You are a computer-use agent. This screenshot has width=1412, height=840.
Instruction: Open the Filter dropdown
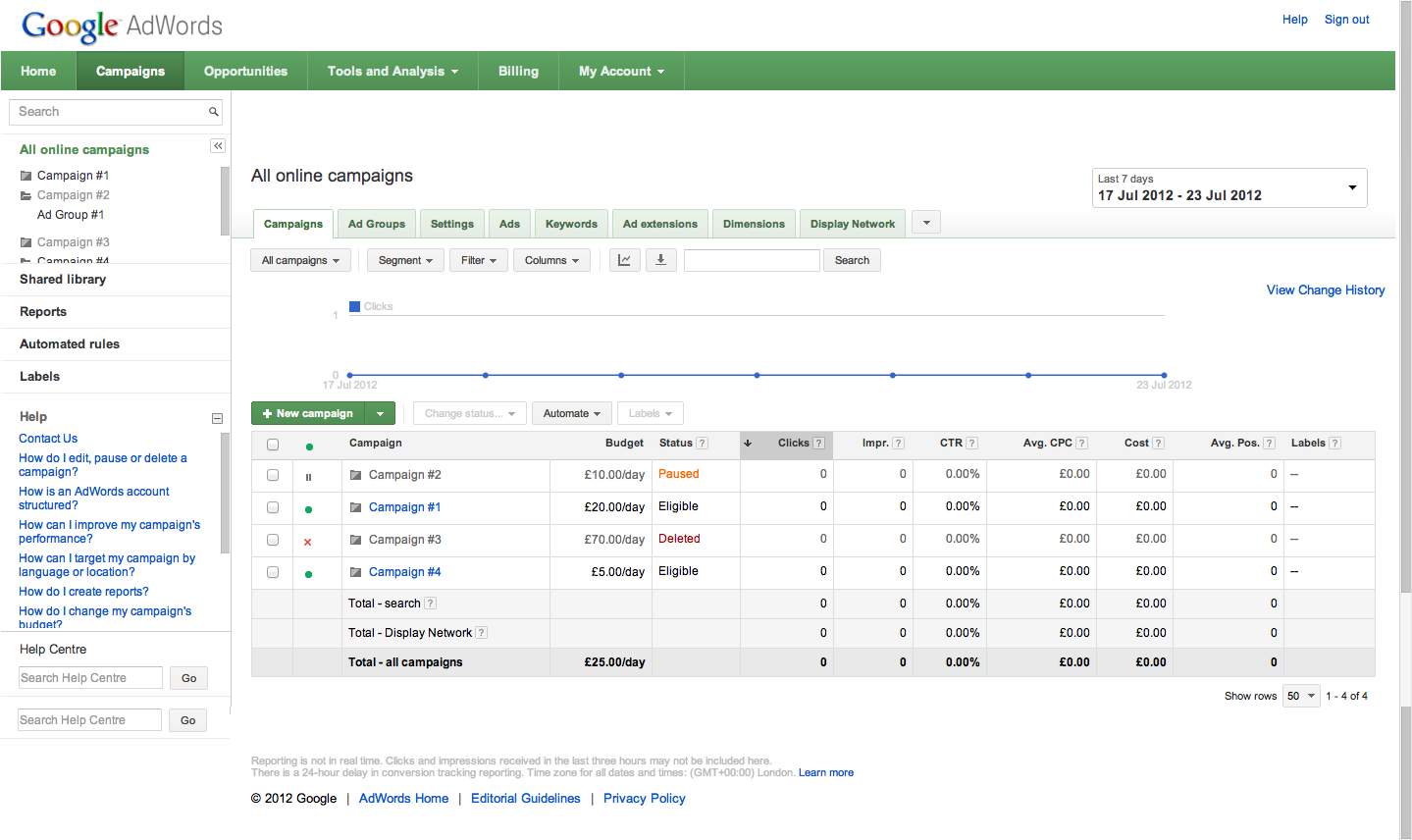point(479,260)
